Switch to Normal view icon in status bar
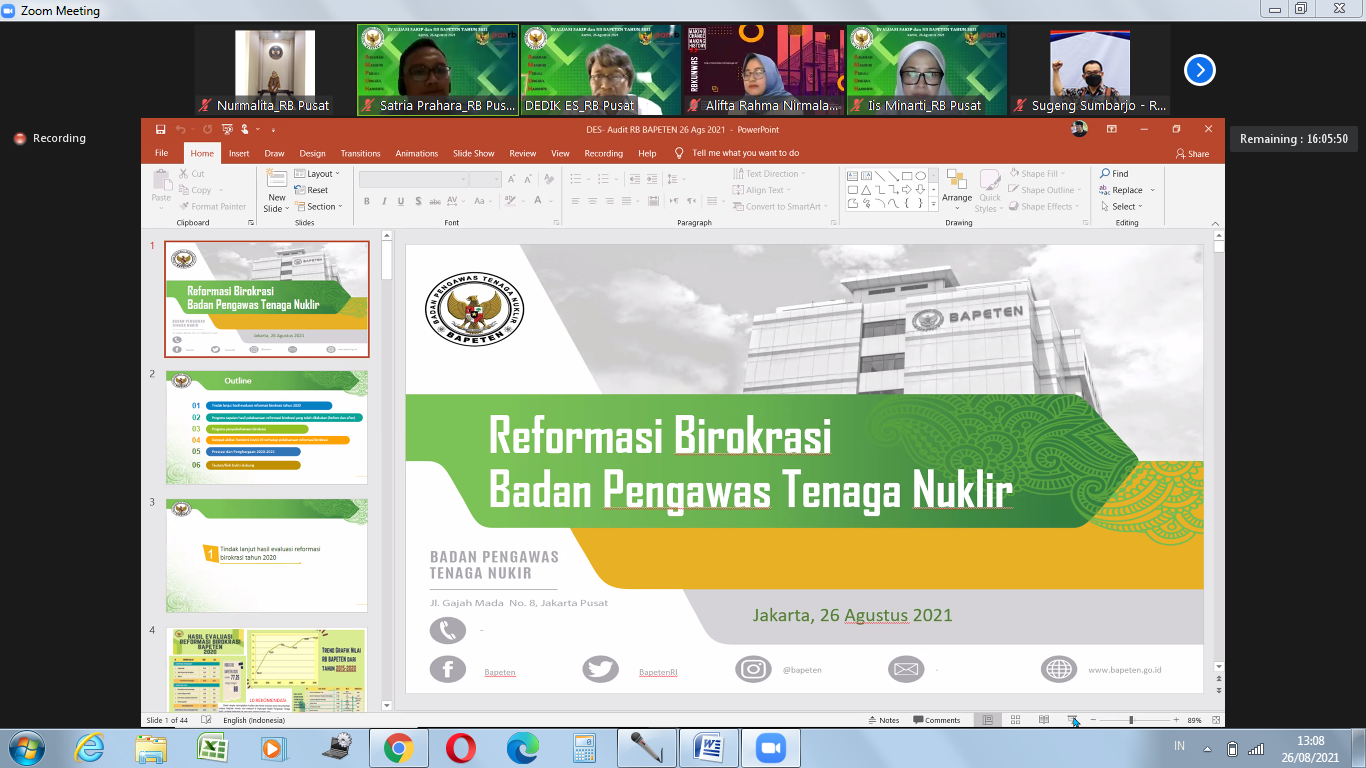Screen dimensions: 1366x768 click(988, 720)
